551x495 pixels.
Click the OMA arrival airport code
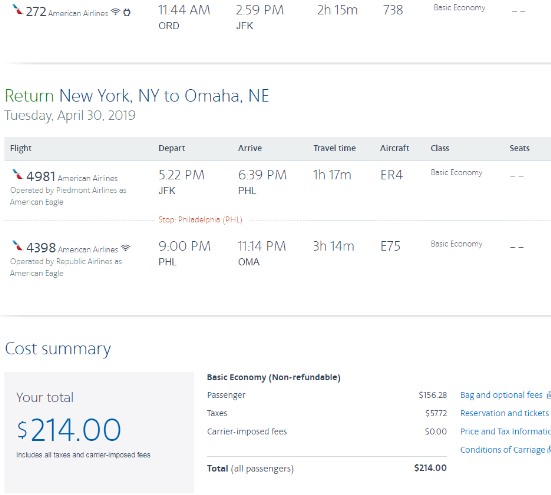(249, 262)
